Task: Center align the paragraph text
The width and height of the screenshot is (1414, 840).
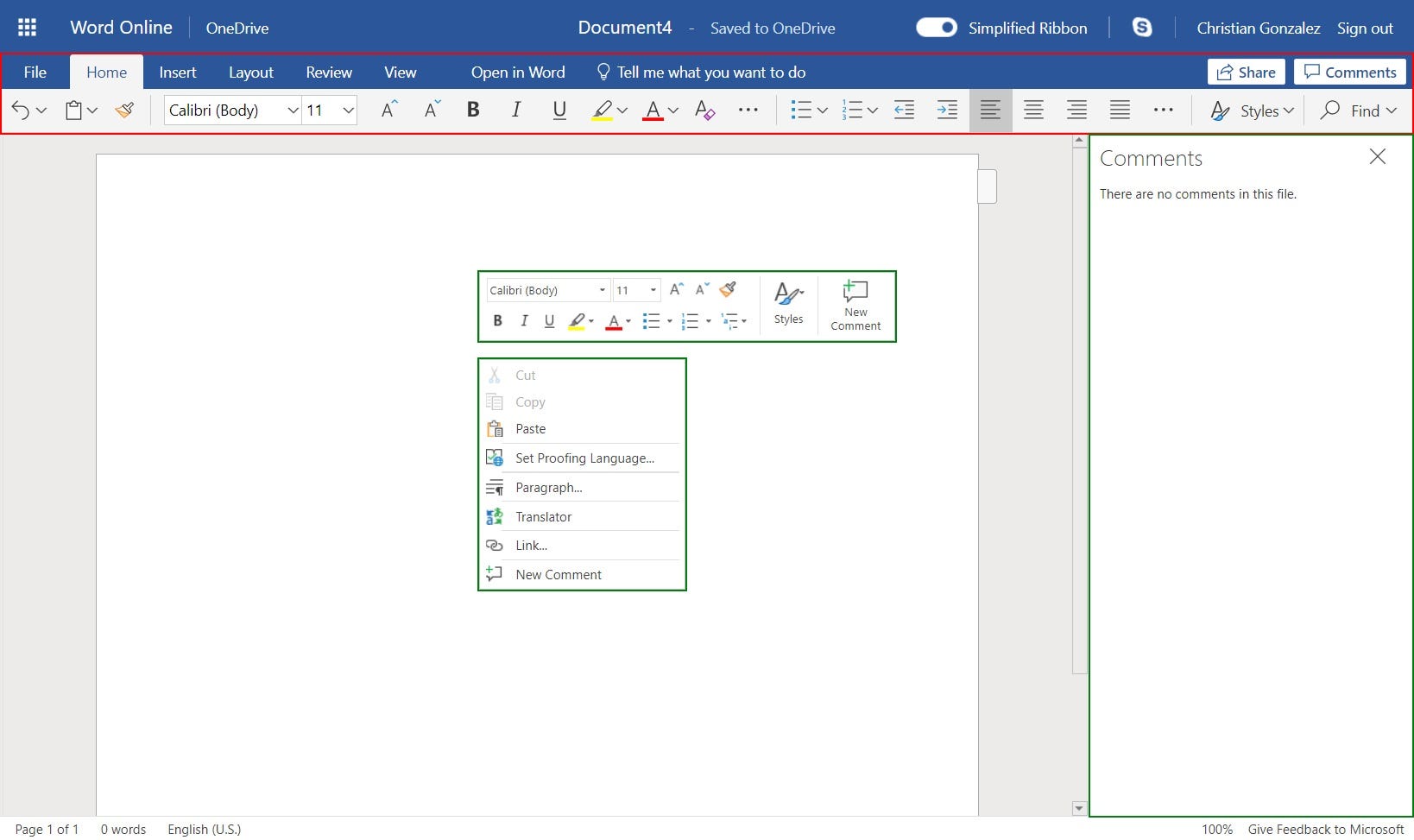Action: pos(1033,110)
